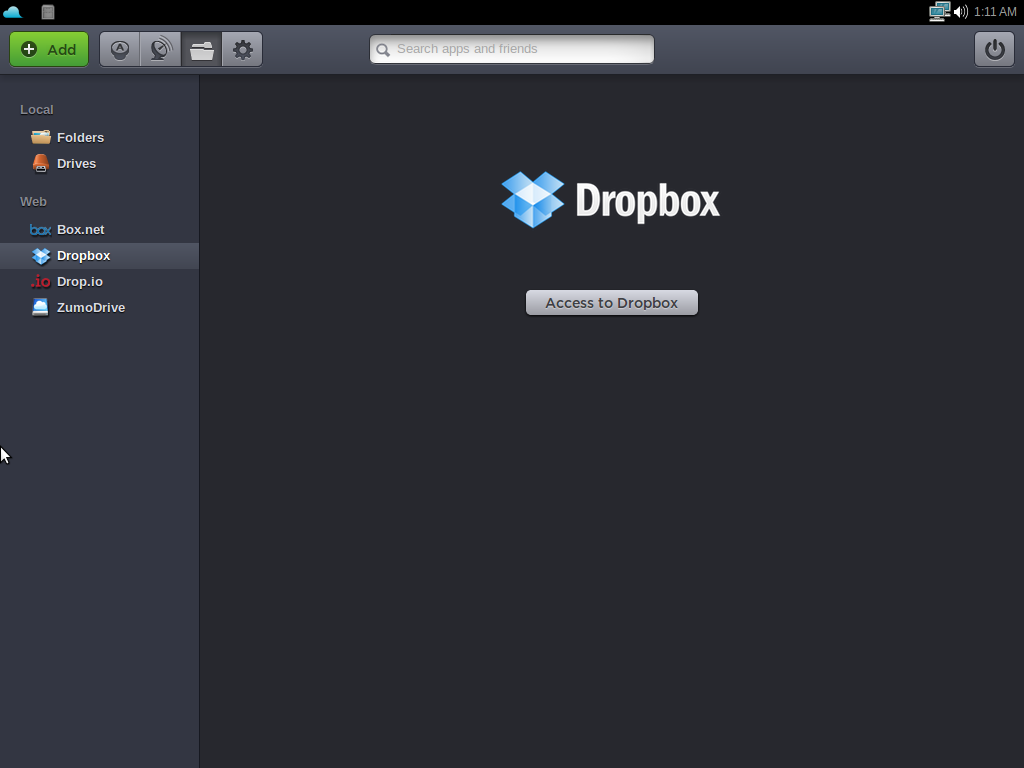This screenshot has height=768, width=1024.
Task: Click the storage card icon in top panel
Action: point(48,12)
